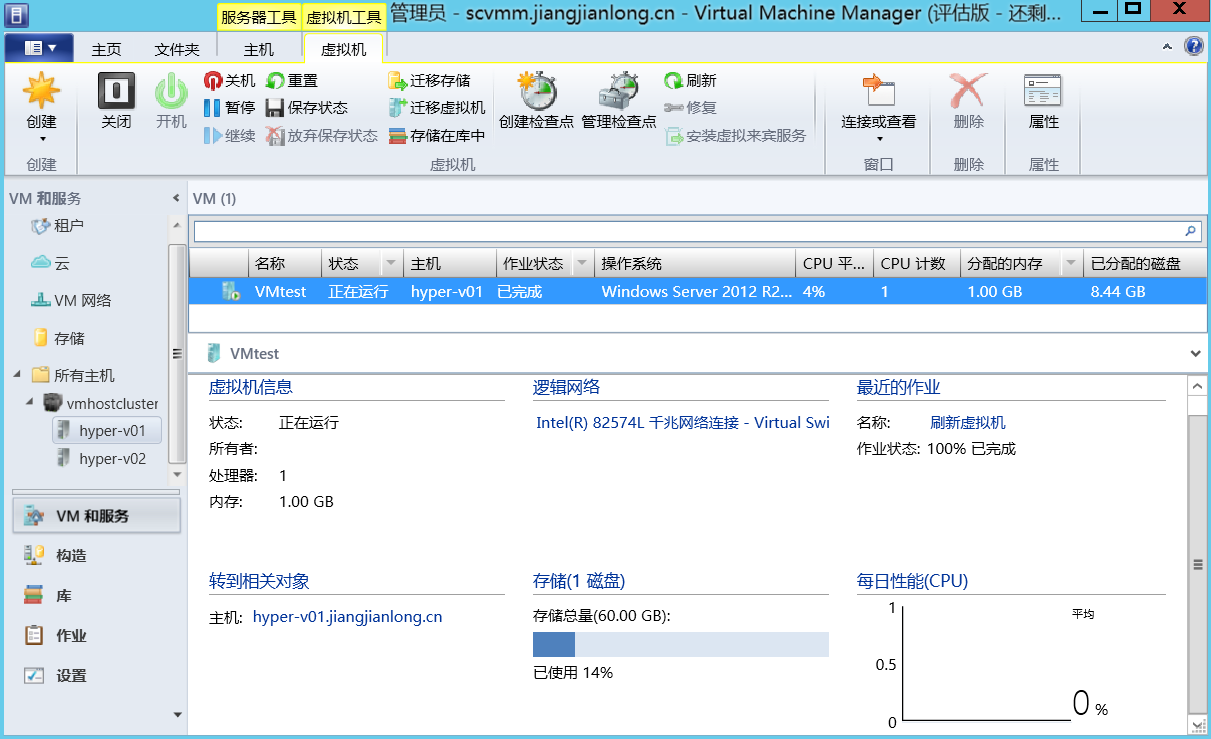This screenshot has width=1211, height=739.
Task: Open the blue application menu dropdown
Action: click(x=38, y=48)
